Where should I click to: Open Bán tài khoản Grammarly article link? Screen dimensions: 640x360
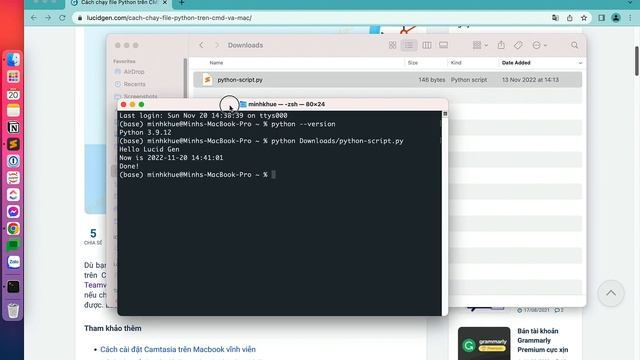[x=542, y=340]
